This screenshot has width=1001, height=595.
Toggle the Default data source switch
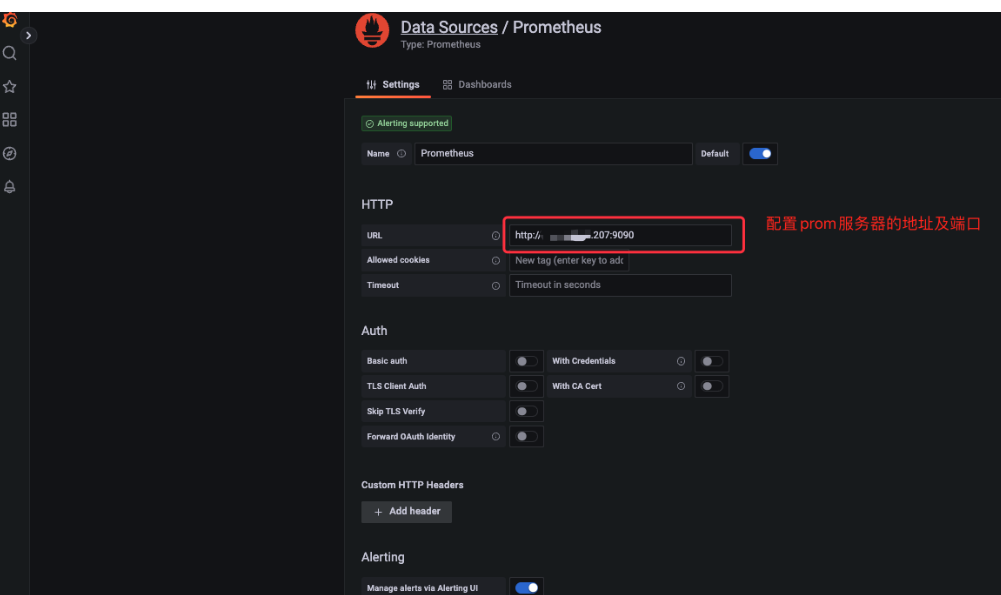pyautogui.click(x=760, y=154)
